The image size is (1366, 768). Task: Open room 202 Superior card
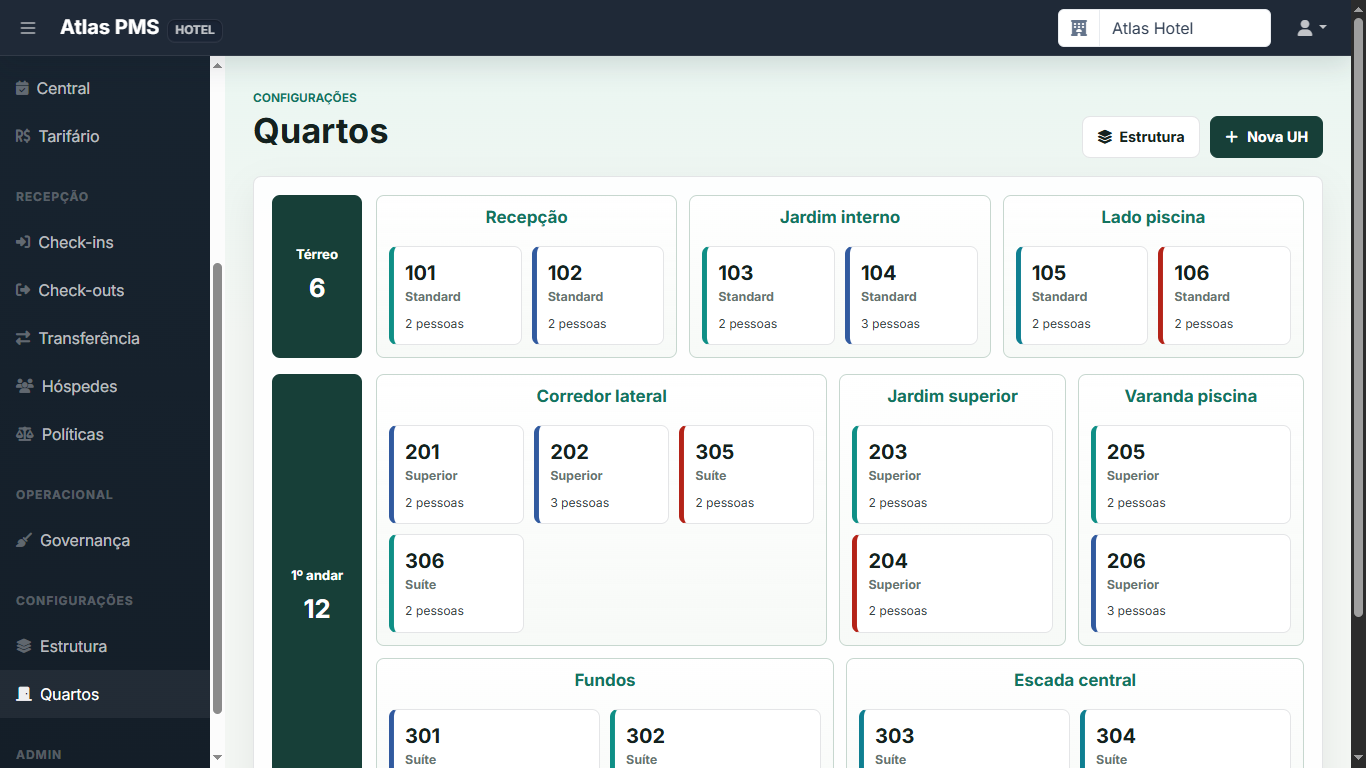(601, 475)
